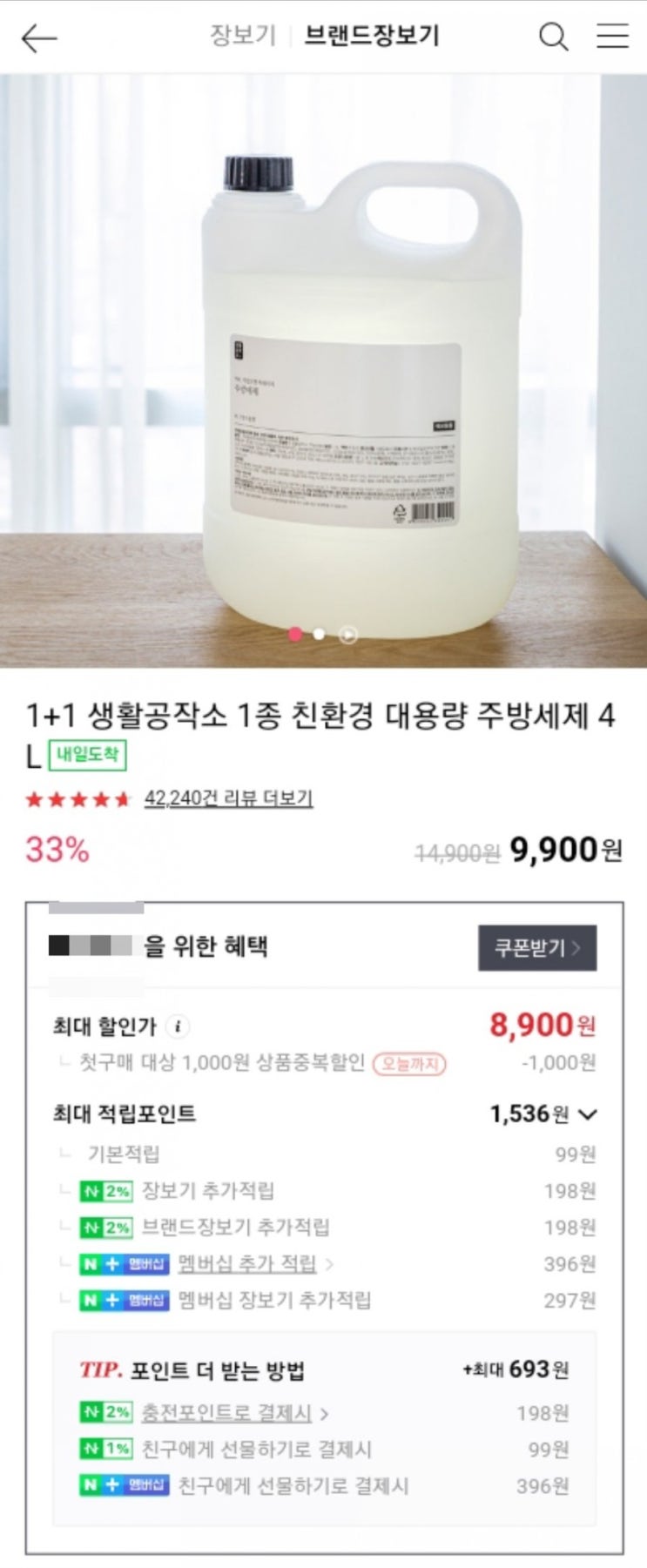
Task: Tap the star rating icons
Action: (x=78, y=799)
